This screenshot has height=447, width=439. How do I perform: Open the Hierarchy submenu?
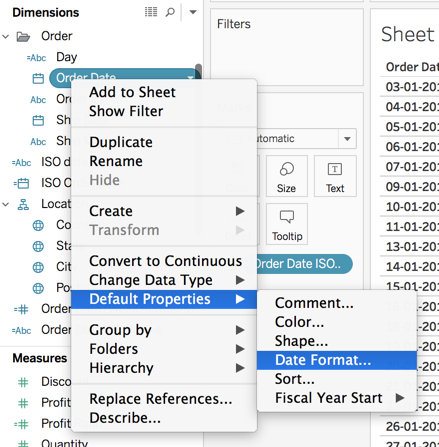164,368
